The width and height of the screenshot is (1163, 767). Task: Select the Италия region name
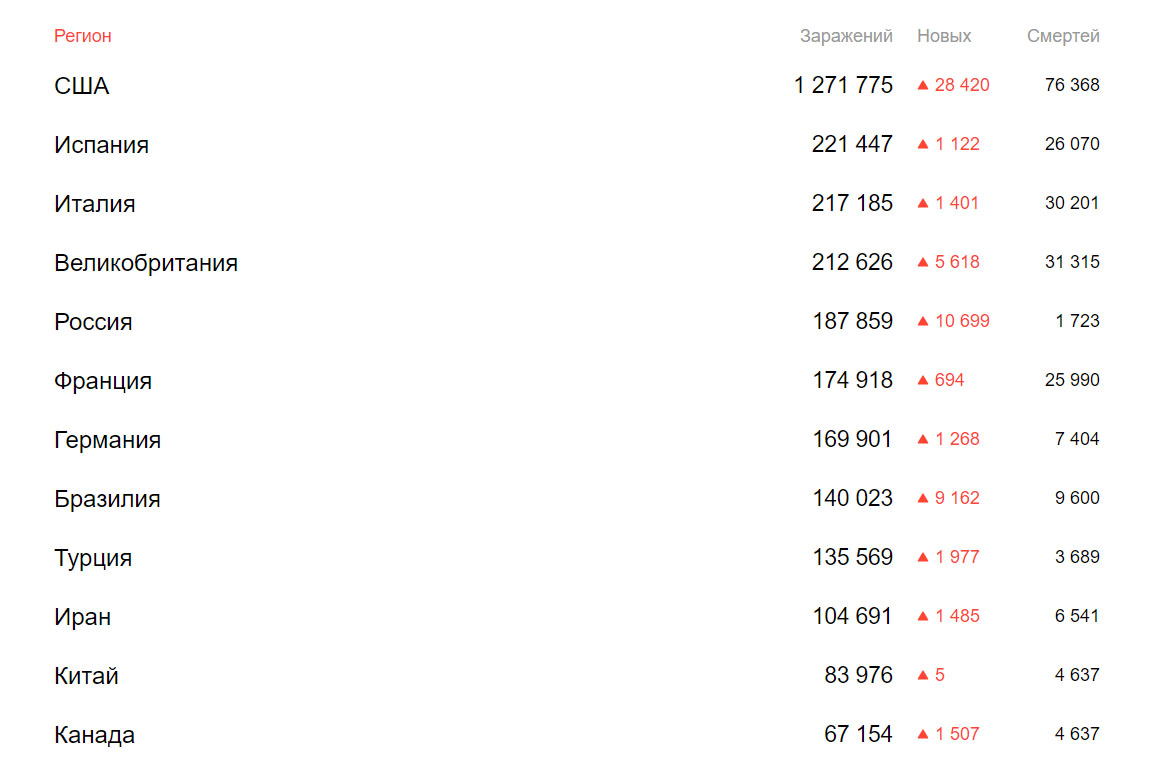[x=94, y=203]
